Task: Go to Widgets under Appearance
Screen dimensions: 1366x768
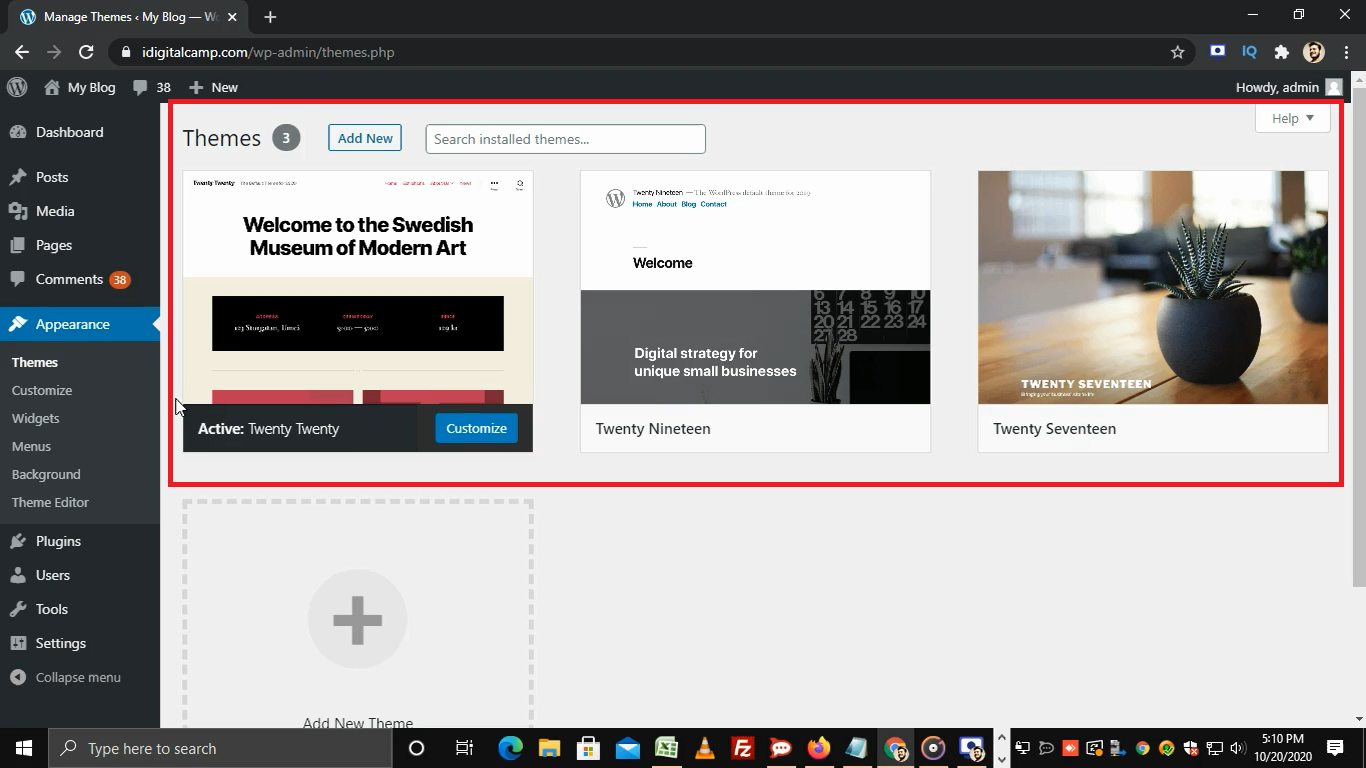Action: pos(36,418)
